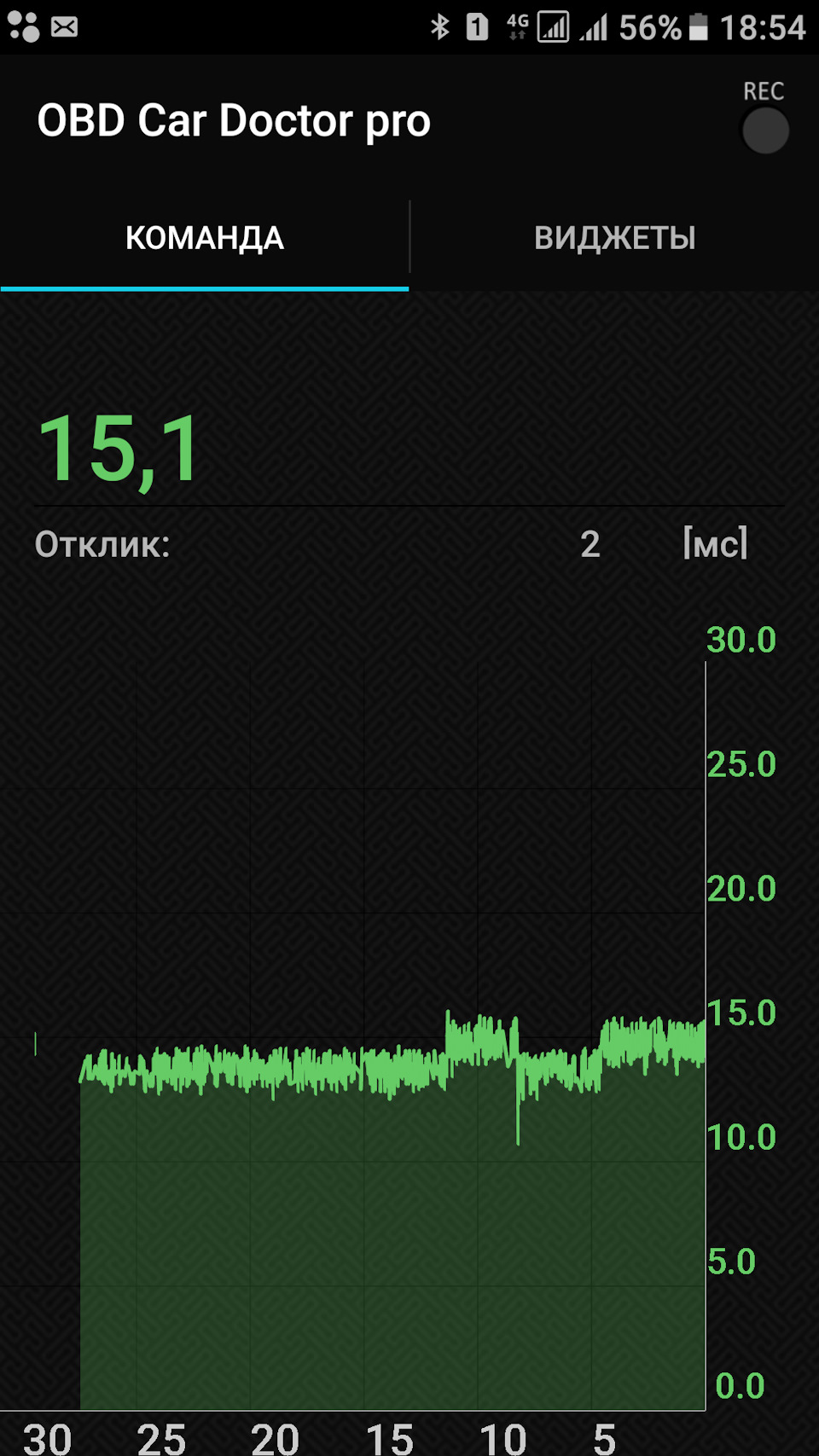Image resolution: width=819 pixels, height=1456 pixels.
Task: Tap the response value 2
Action: click(x=590, y=544)
